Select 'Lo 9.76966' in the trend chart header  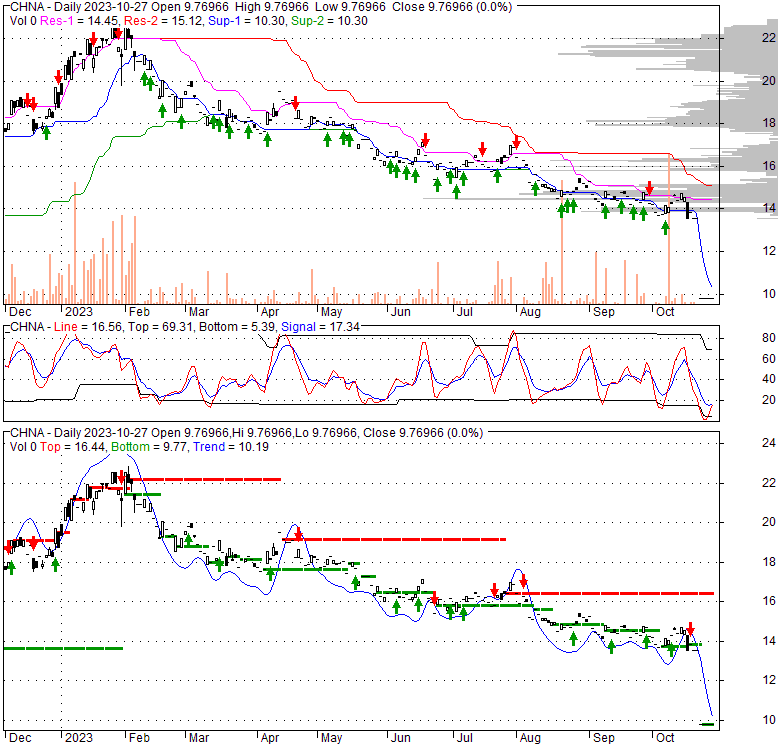pos(326,433)
